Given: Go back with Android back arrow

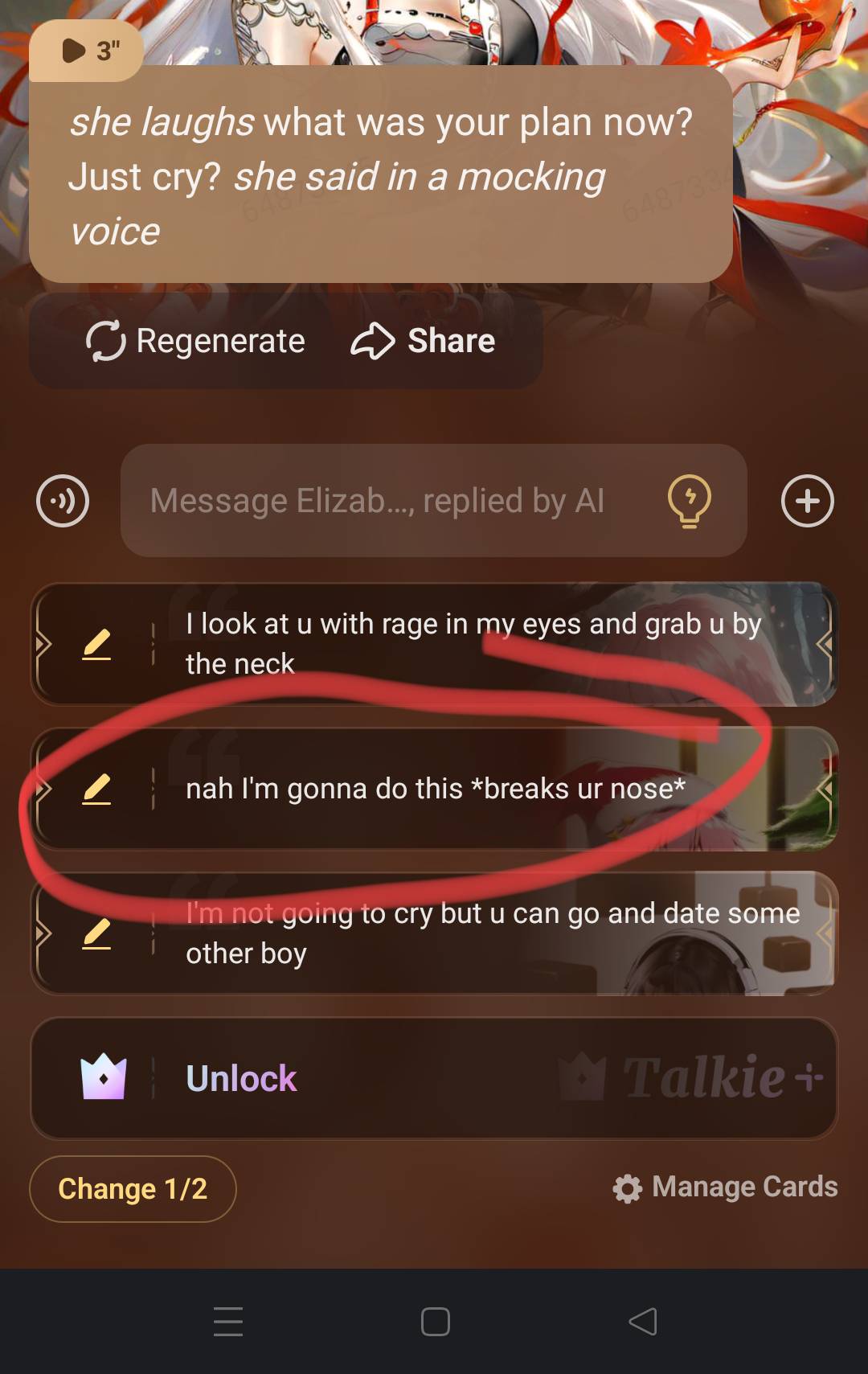Looking at the screenshot, I should click(643, 1322).
